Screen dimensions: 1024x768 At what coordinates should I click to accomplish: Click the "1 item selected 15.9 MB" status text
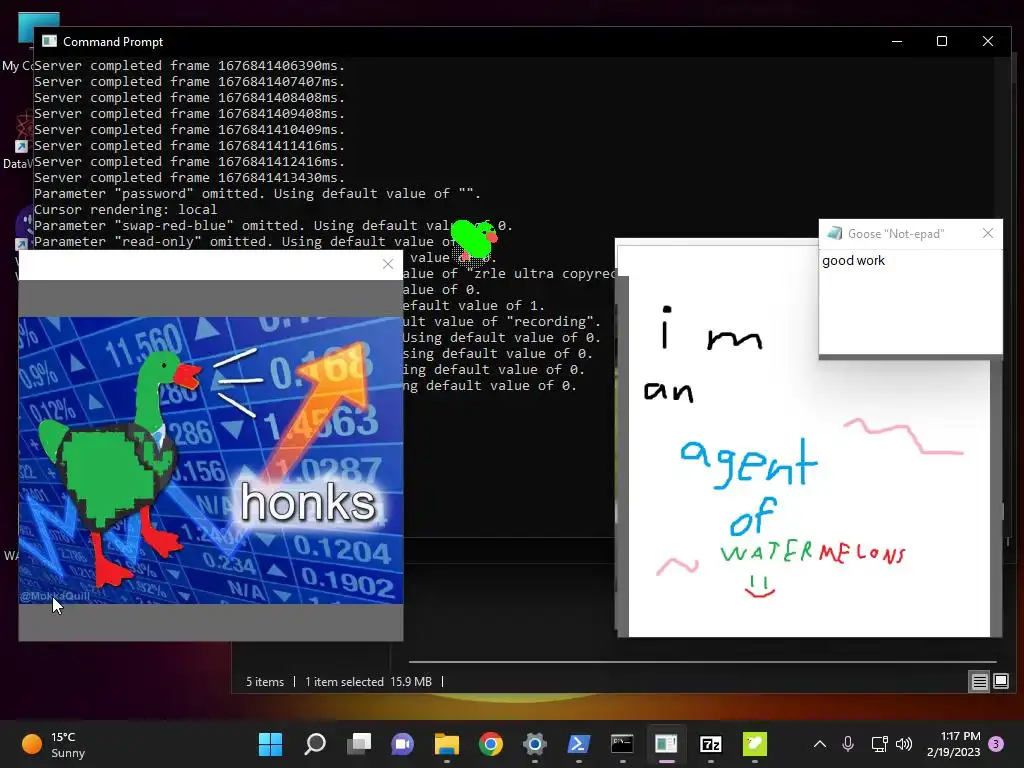(x=368, y=682)
